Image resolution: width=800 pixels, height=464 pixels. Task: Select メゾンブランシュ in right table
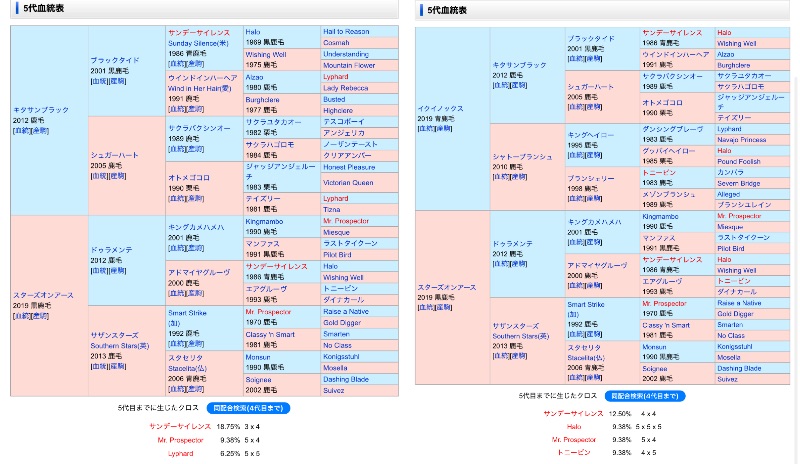668,194
